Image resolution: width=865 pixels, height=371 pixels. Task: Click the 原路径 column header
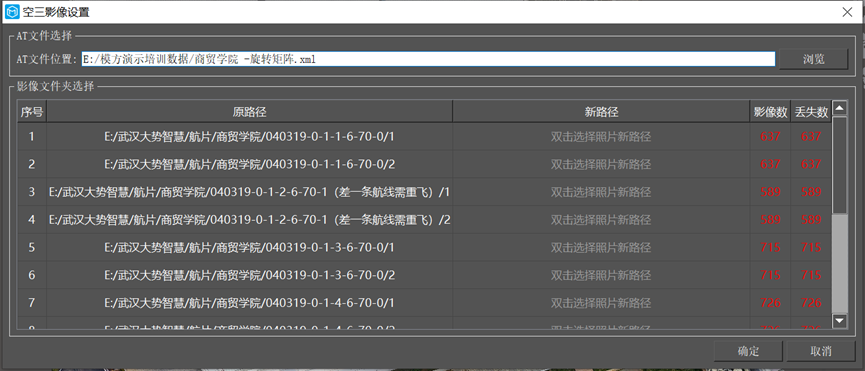pyautogui.click(x=249, y=112)
